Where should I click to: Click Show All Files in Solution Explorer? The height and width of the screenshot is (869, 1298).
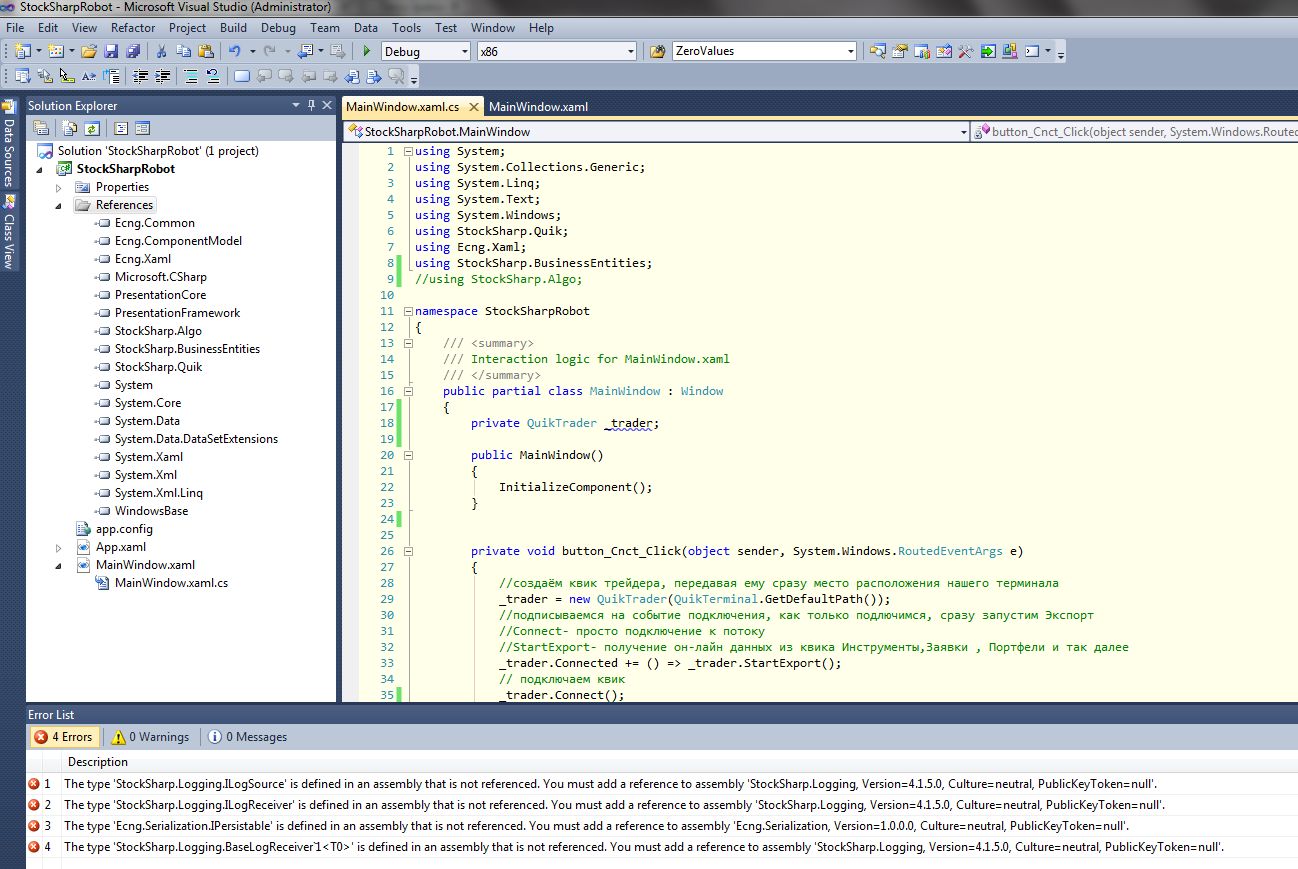pyautogui.click(x=70, y=128)
